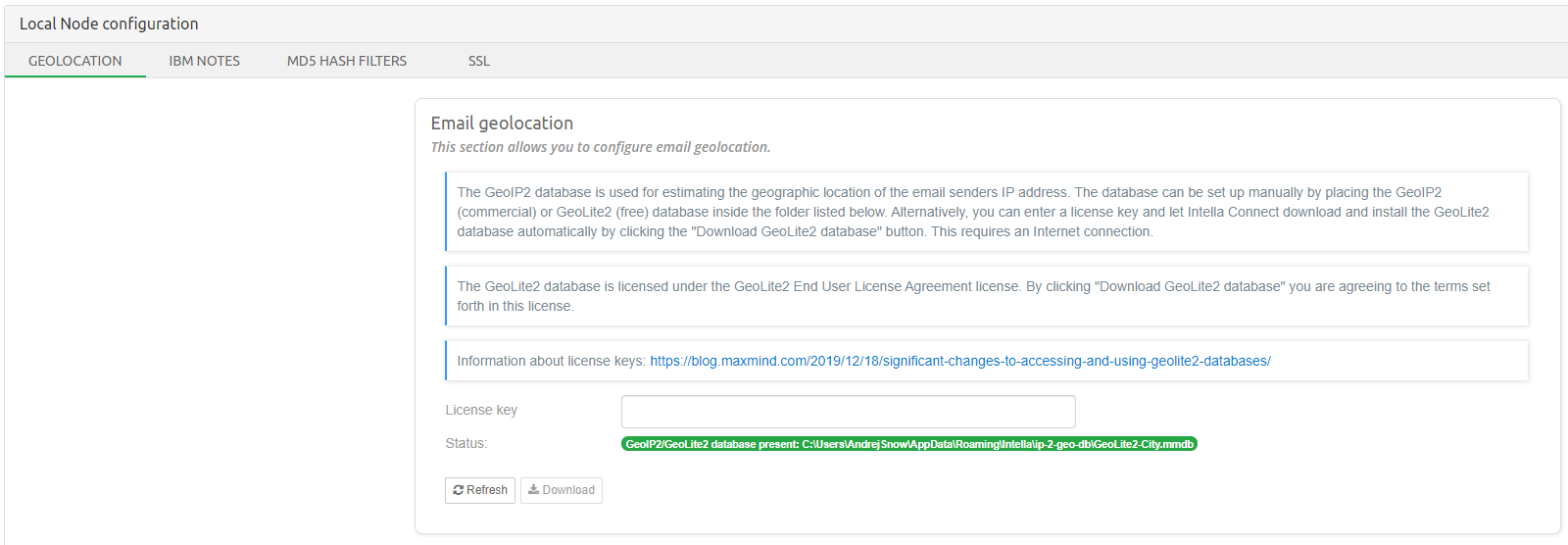This screenshot has width=1568, height=545.
Task: Click the Email geolocation heading
Action: coord(502,123)
